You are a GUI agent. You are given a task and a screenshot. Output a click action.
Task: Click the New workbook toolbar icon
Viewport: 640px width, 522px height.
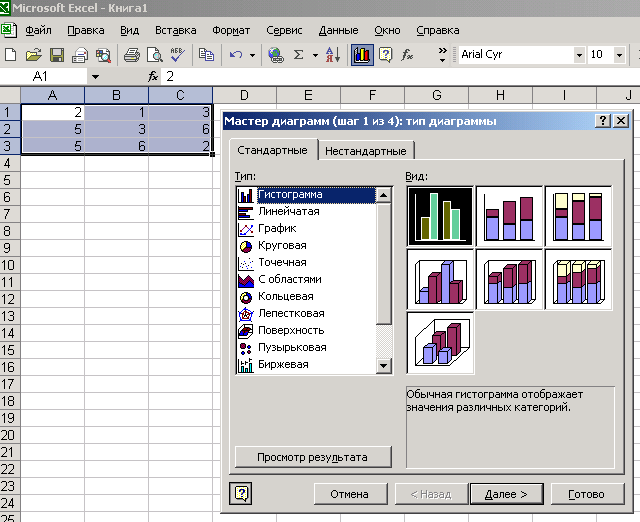point(11,54)
